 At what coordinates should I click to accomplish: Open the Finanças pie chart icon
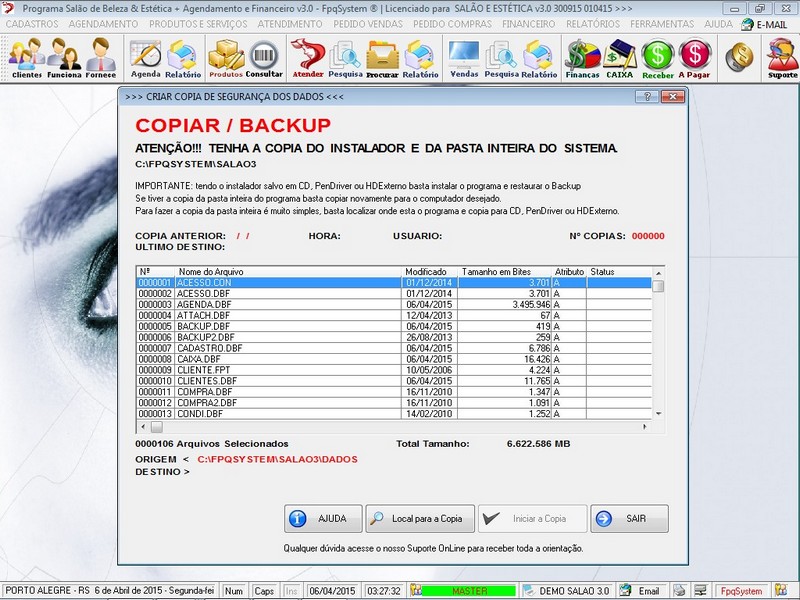pos(582,58)
